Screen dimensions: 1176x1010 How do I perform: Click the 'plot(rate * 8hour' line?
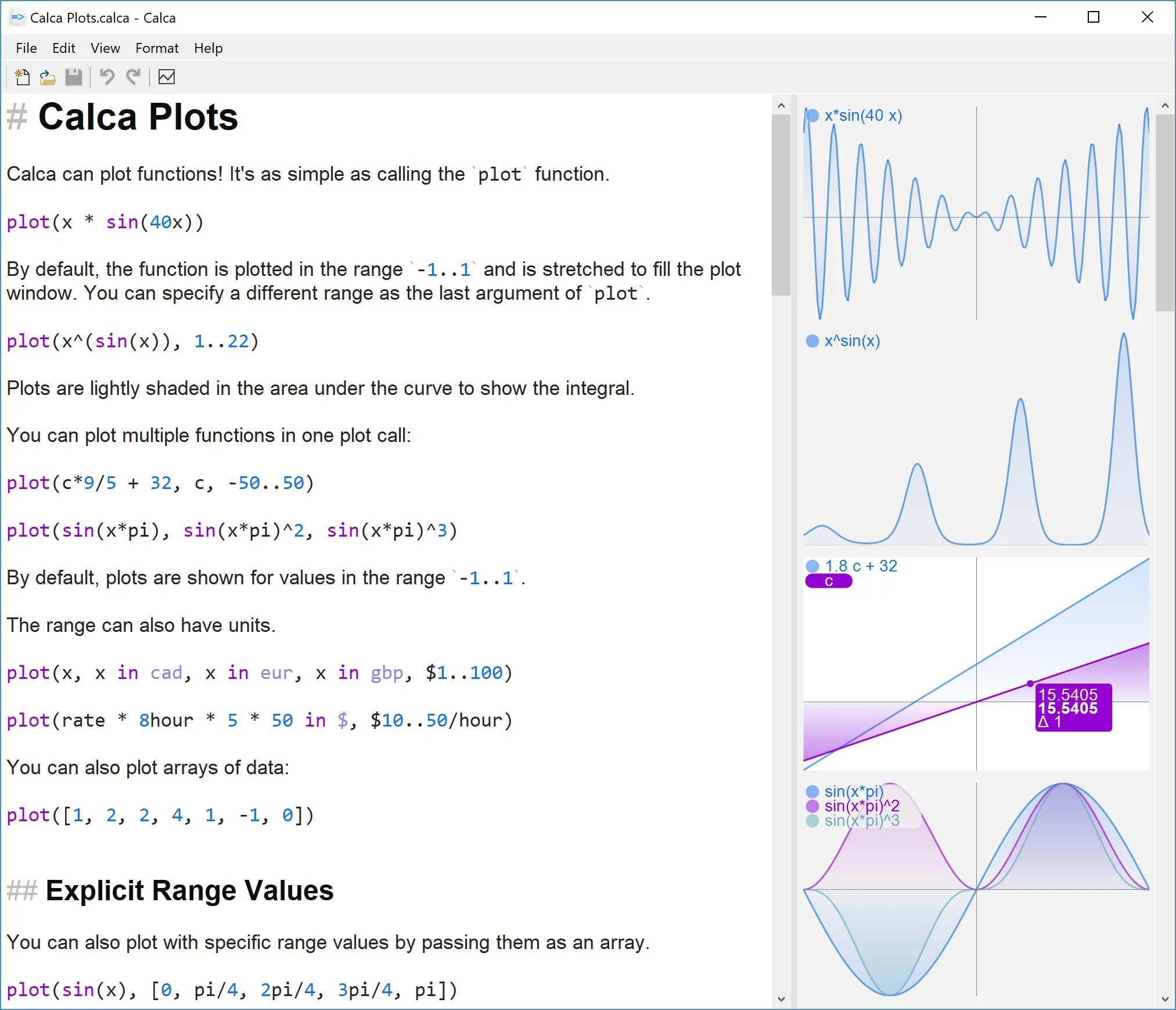coord(260,720)
